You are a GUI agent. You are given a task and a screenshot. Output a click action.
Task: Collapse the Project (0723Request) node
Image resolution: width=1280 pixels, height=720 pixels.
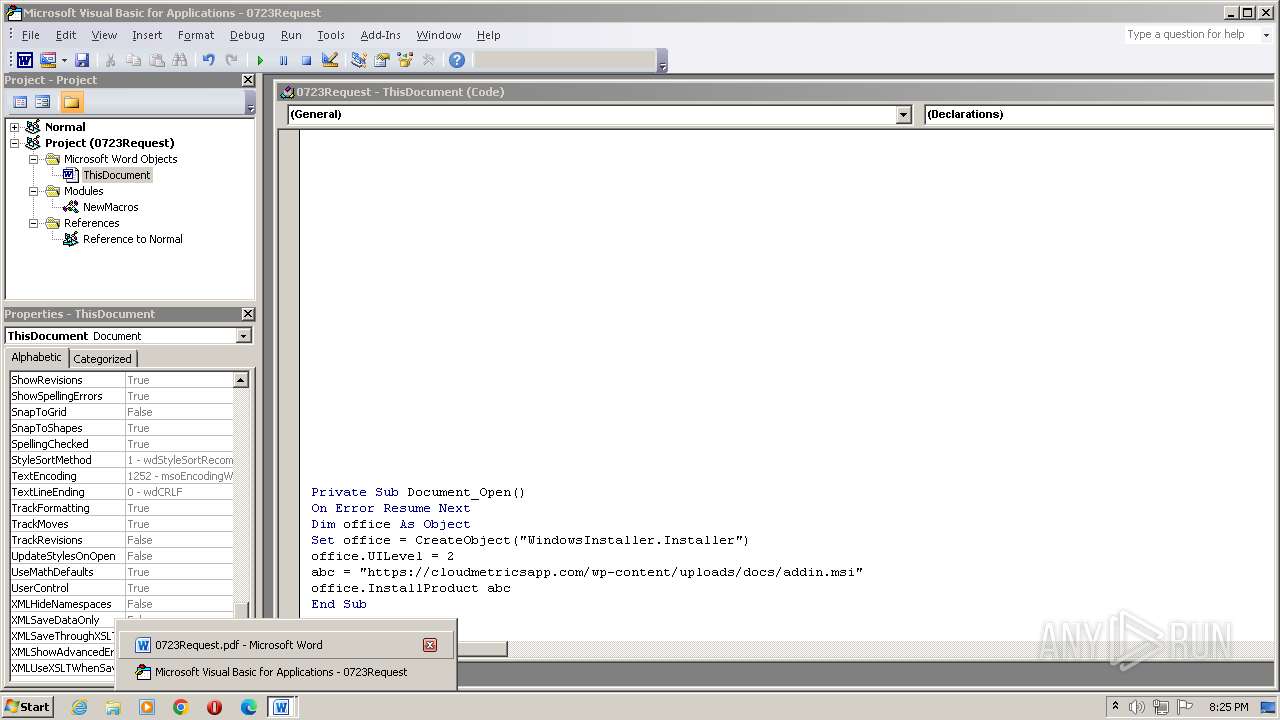click(15, 143)
